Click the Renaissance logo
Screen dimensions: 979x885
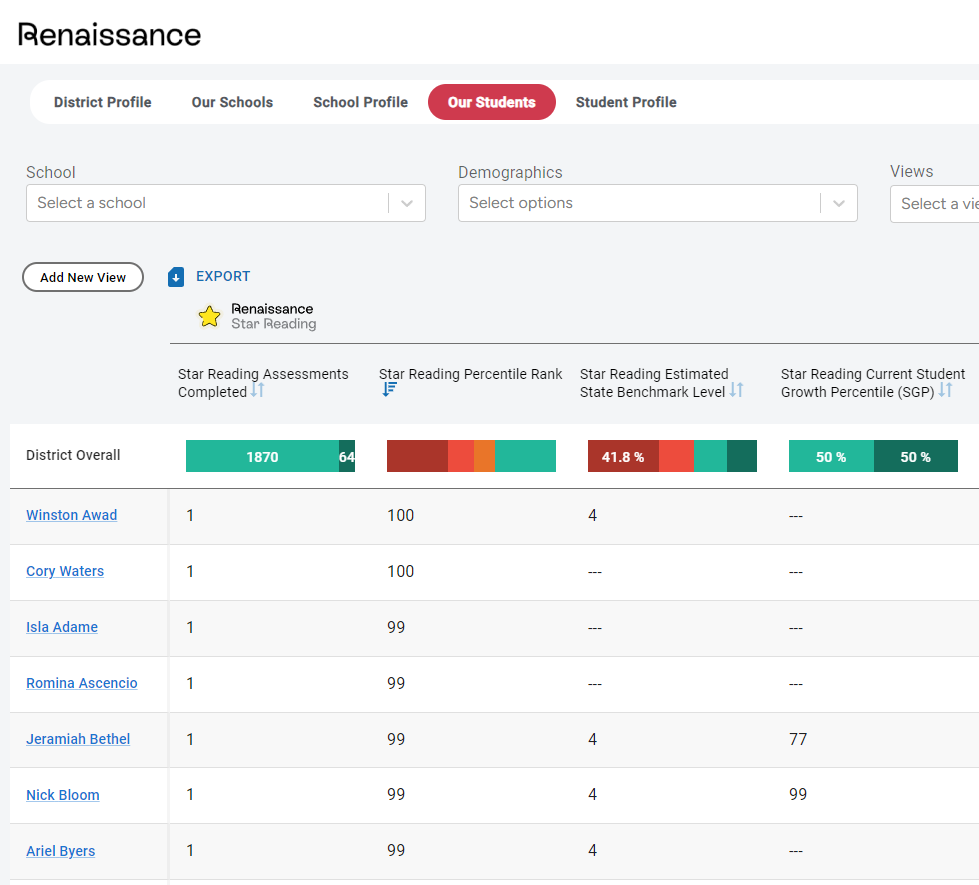[109, 35]
